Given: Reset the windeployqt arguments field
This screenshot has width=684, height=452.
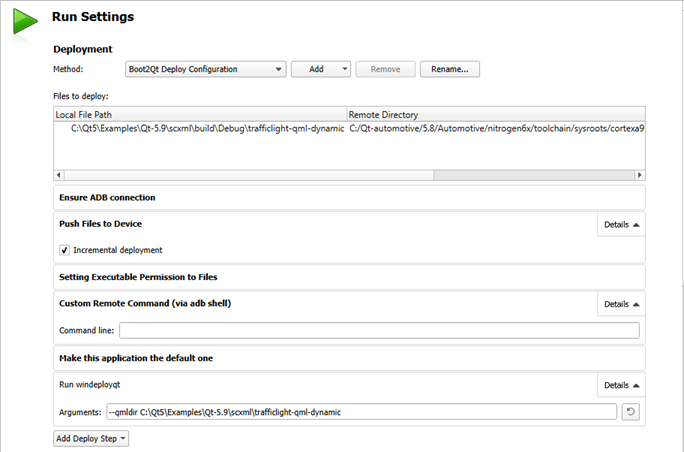Looking at the screenshot, I should [x=630, y=411].
